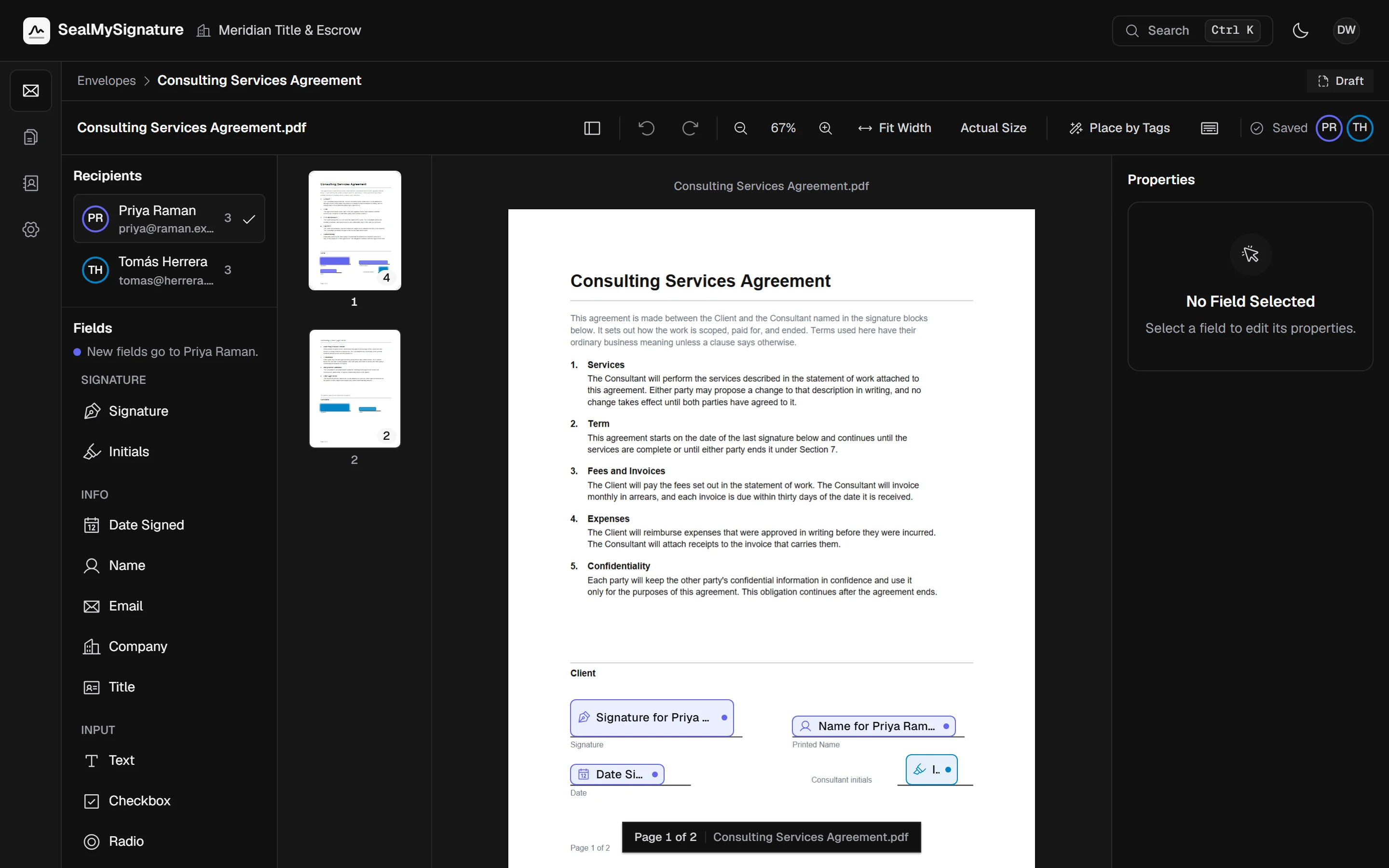Switch to dark/light theme moon icon

click(x=1301, y=30)
